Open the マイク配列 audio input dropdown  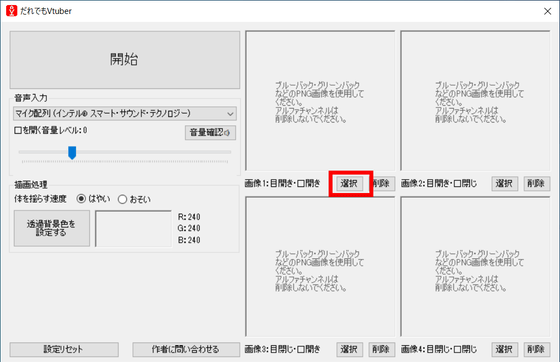pyautogui.click(x=125, y=114)
